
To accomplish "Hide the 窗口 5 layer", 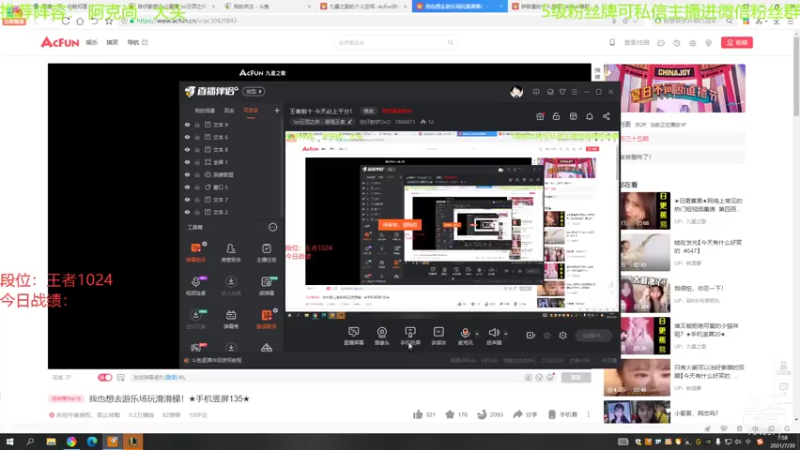I will coord(187,187).
